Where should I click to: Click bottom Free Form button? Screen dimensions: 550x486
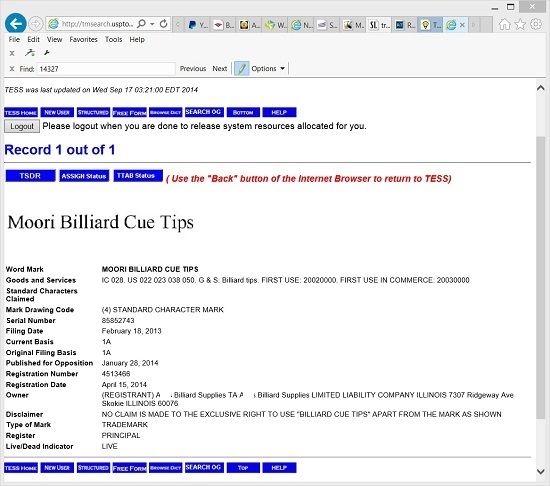pos(129,468)
